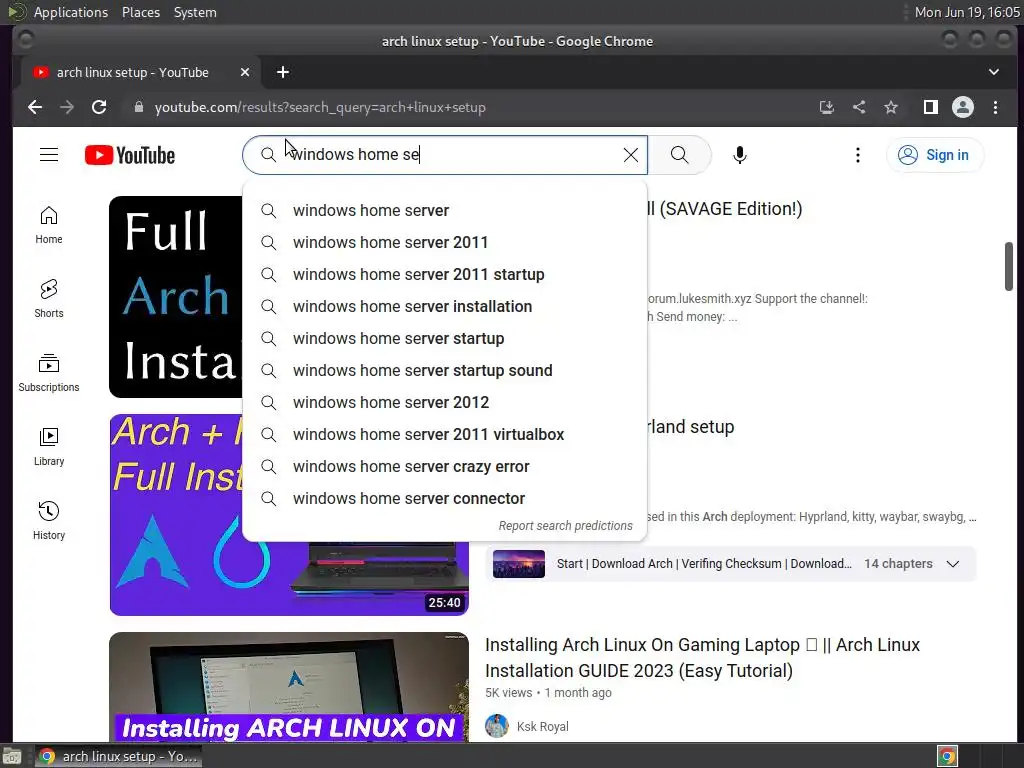Screen dimensions: 1024x768
Task: Click install app icon in address bar
Action: (827, 107)
